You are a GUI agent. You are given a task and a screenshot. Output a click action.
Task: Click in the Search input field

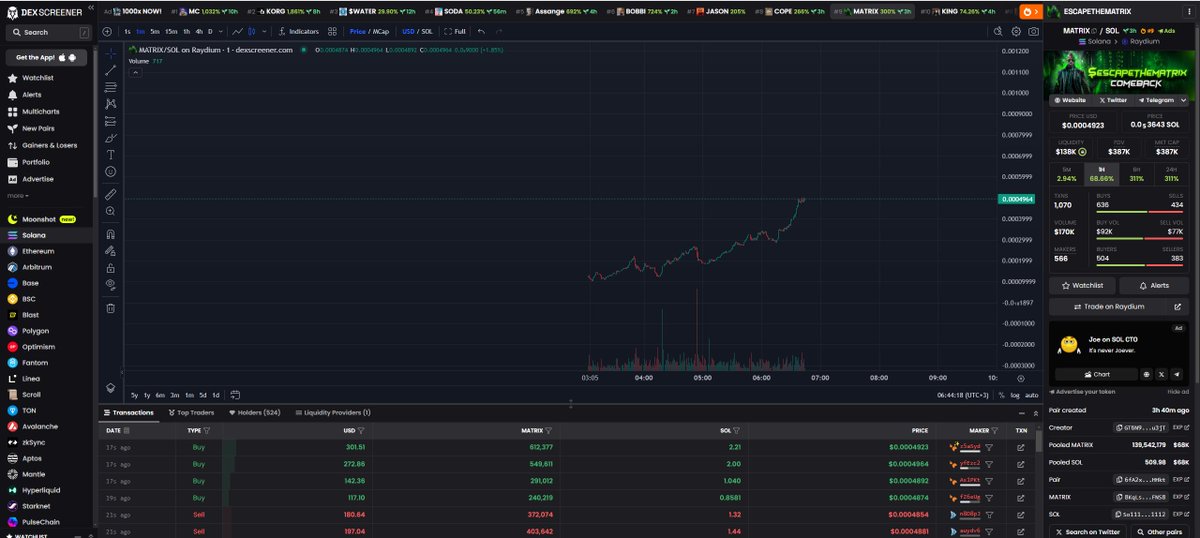[x=48, y=32]
